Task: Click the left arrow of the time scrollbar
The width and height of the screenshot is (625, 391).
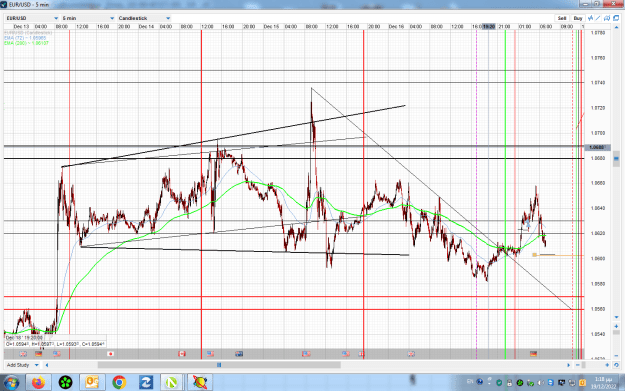Action: pos(47,365)
